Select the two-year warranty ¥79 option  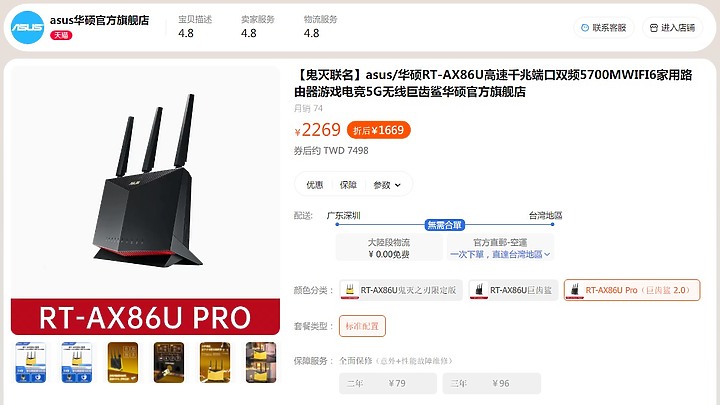tap(388, 383)
